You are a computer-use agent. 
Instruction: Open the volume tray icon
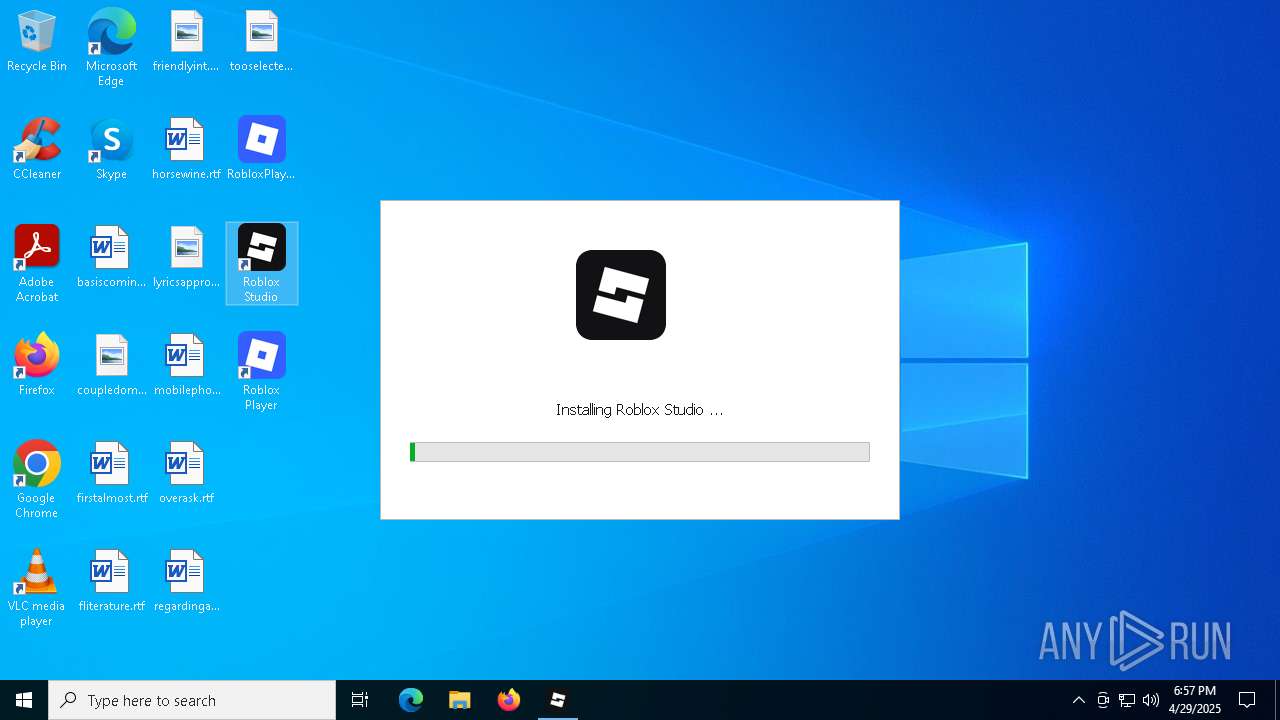click(1151, 700)
